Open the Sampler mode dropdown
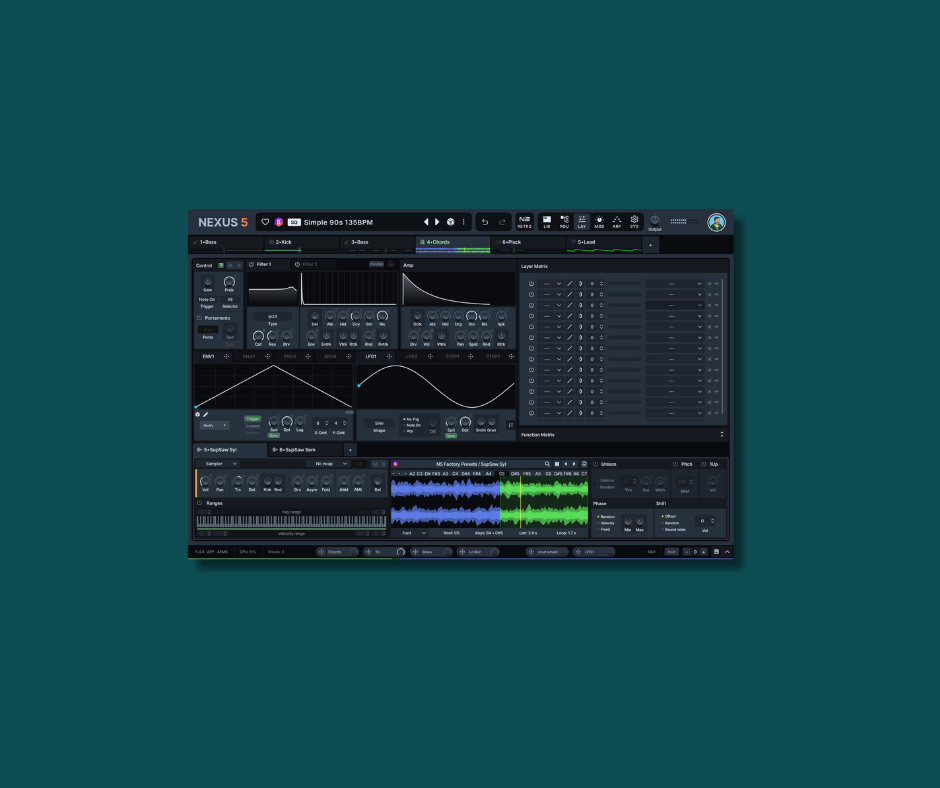 pos(220,464)
